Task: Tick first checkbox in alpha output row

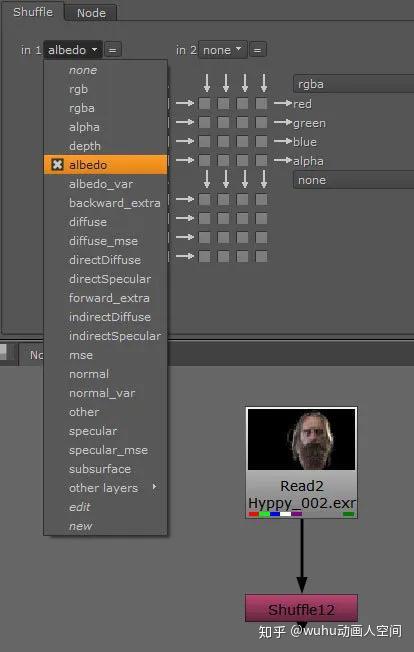Action: coord(205,160)
